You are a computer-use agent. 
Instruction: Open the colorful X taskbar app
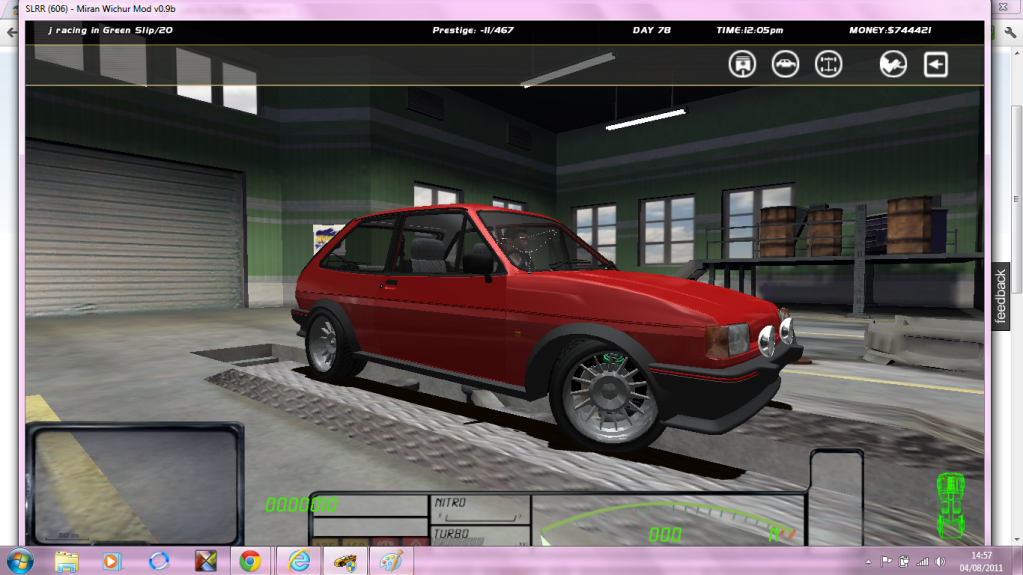click(206, 561)
